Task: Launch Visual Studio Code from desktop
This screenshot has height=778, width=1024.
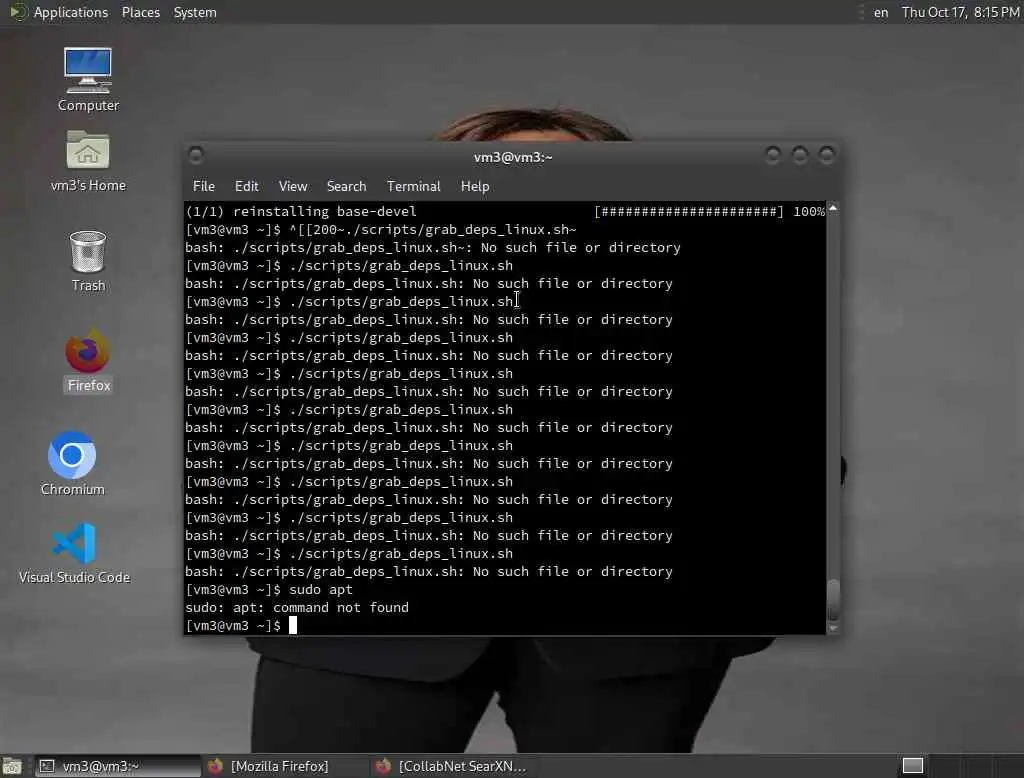Action: tap(74, 553)
